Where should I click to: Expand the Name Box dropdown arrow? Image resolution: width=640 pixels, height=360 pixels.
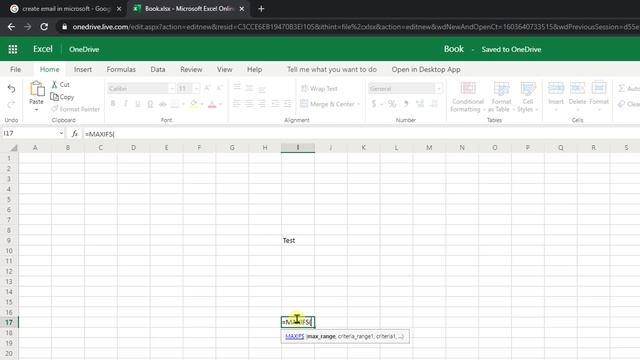tap(61, 133)
